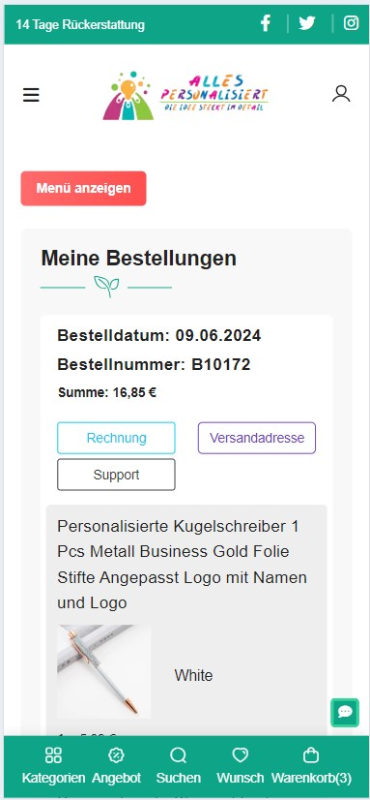Click the Rechnung button

[116, 438]
